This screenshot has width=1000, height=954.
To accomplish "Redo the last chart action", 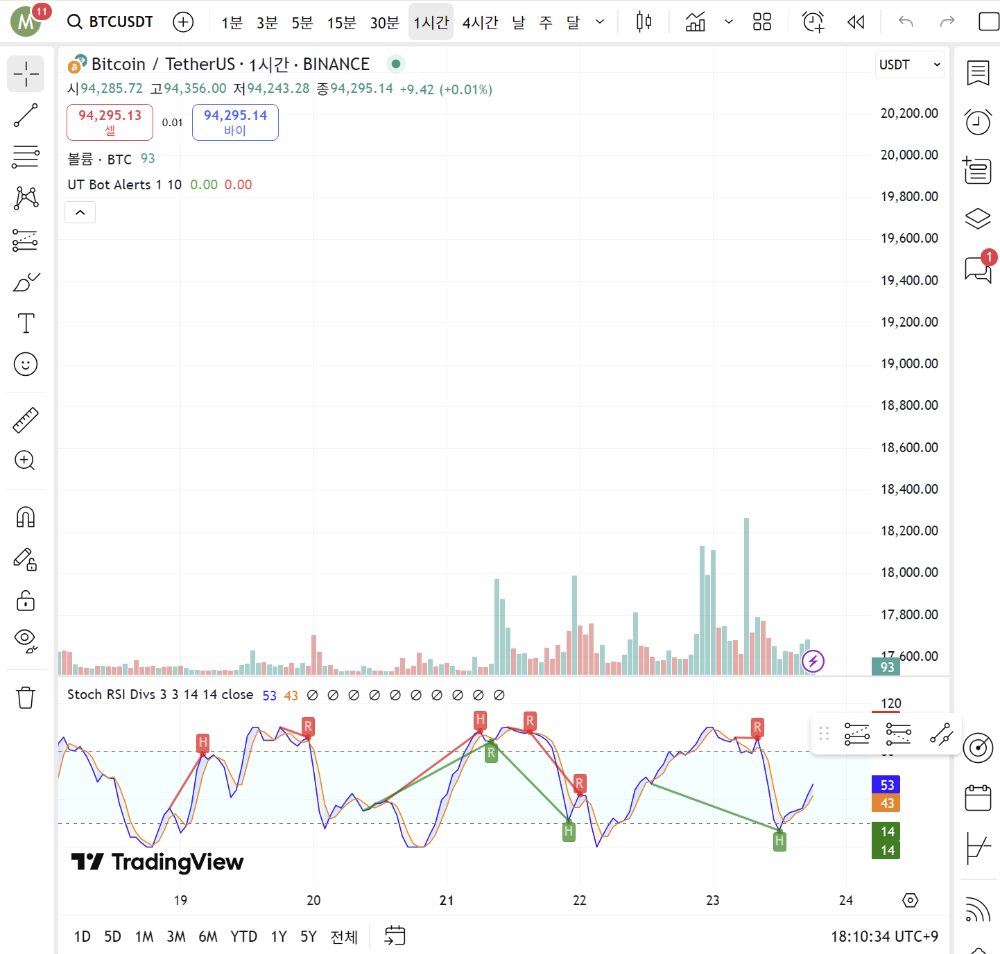I will (947, 22).
